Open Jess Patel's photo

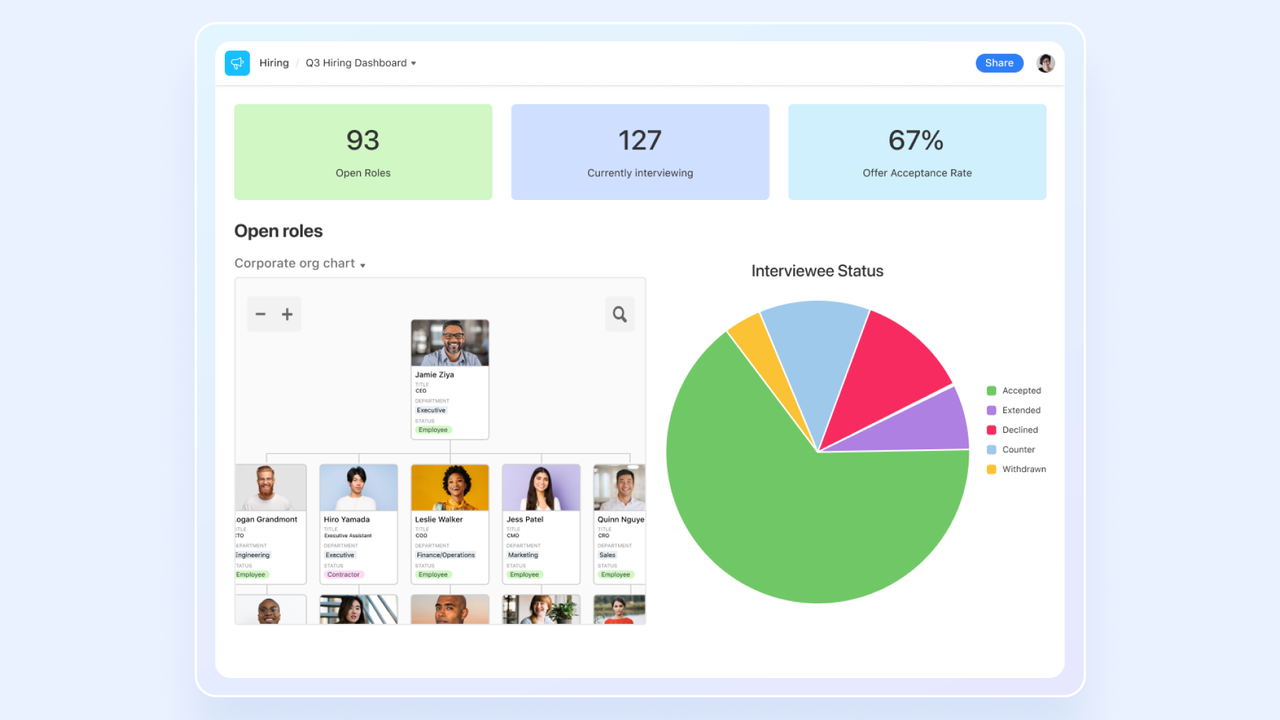(x=541, y=488)
